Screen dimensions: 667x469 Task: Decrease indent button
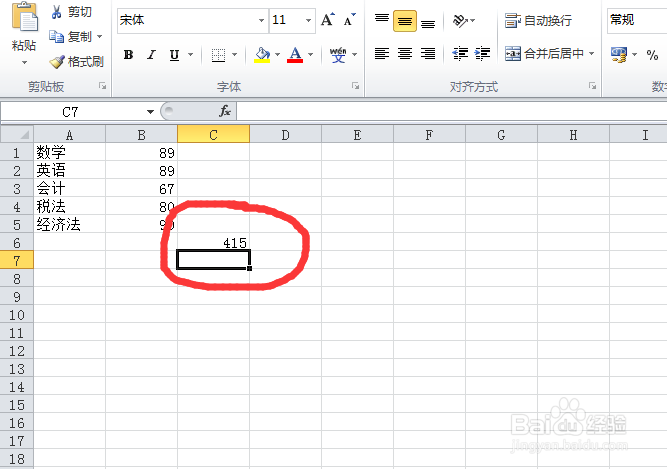coord(460,54)
